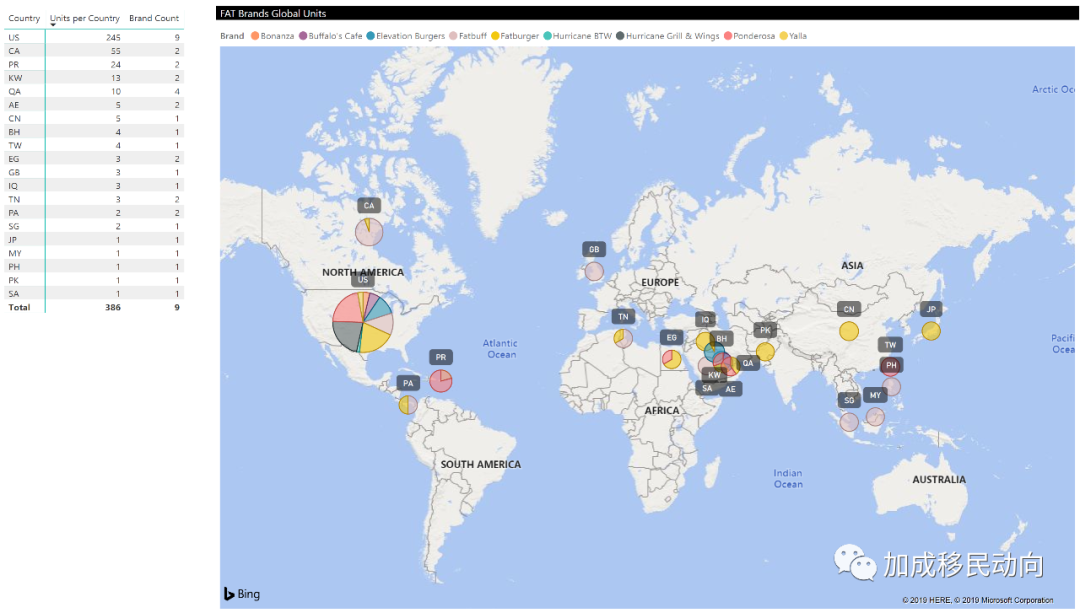Viewport: 1080px width, 613px height.
Task: Select the EG row in country table
Action: (94, 158)
